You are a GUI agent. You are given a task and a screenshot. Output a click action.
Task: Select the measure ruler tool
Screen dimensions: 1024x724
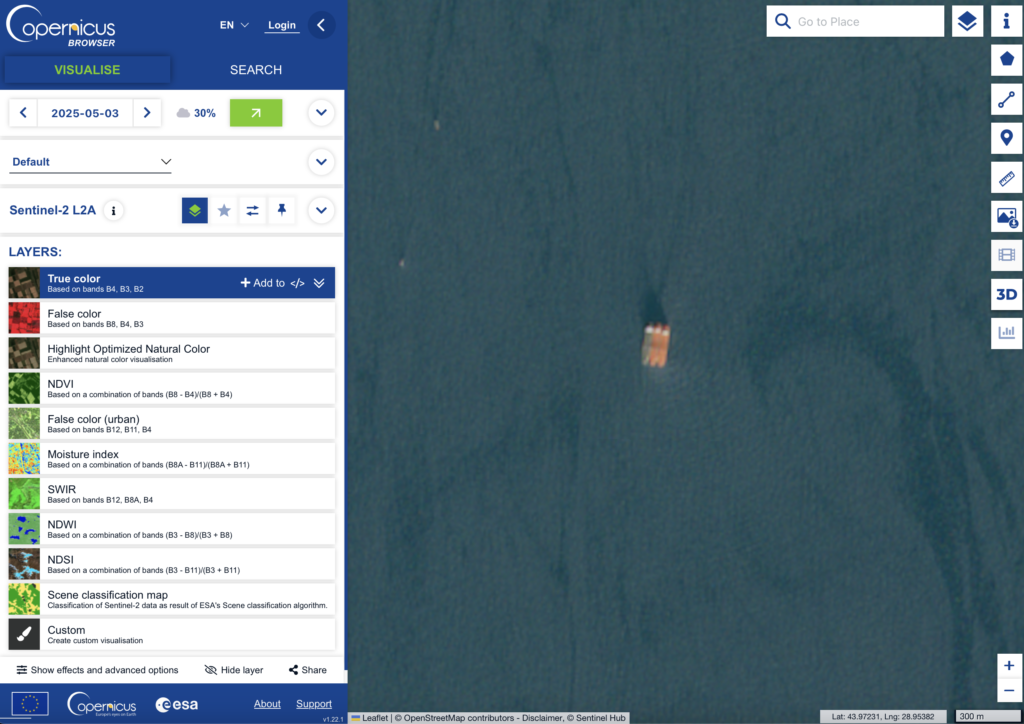(x=1006, y=178)
